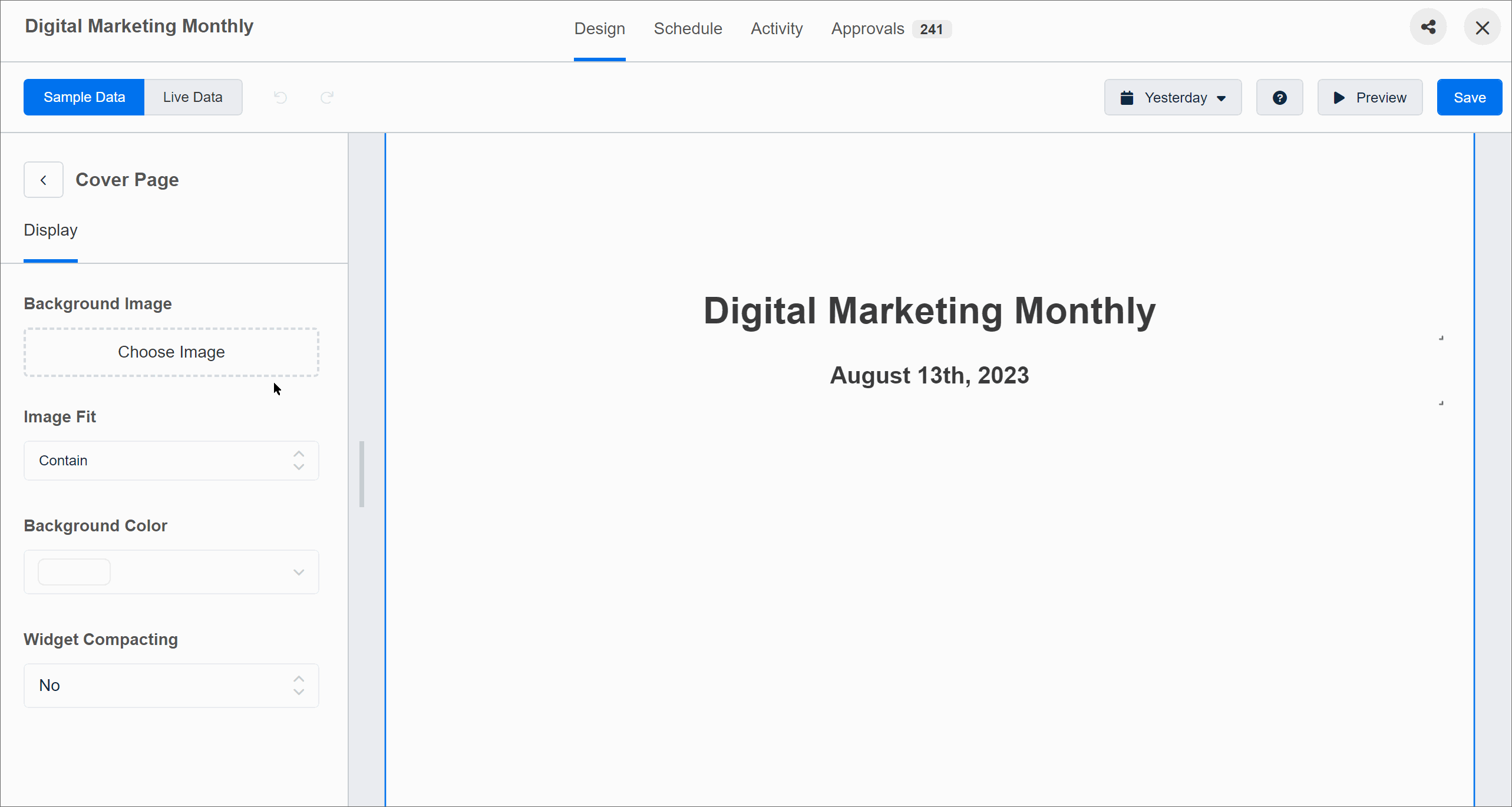
Task: Open the Design tab
Action: click(x=600, y=29)
